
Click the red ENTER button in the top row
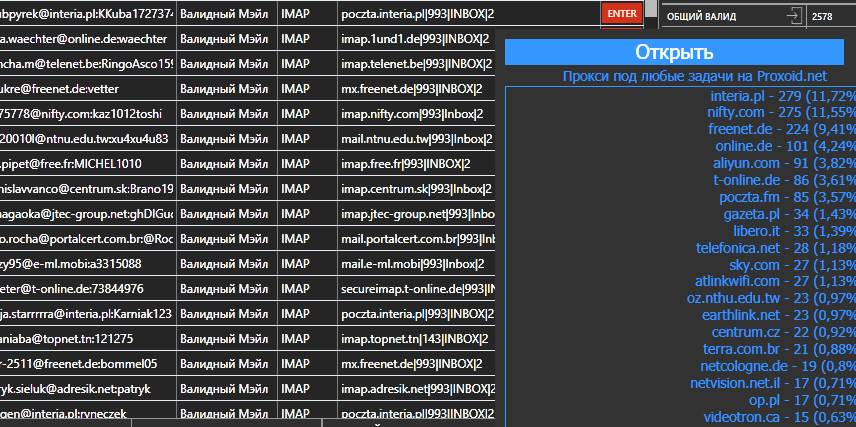621,14
